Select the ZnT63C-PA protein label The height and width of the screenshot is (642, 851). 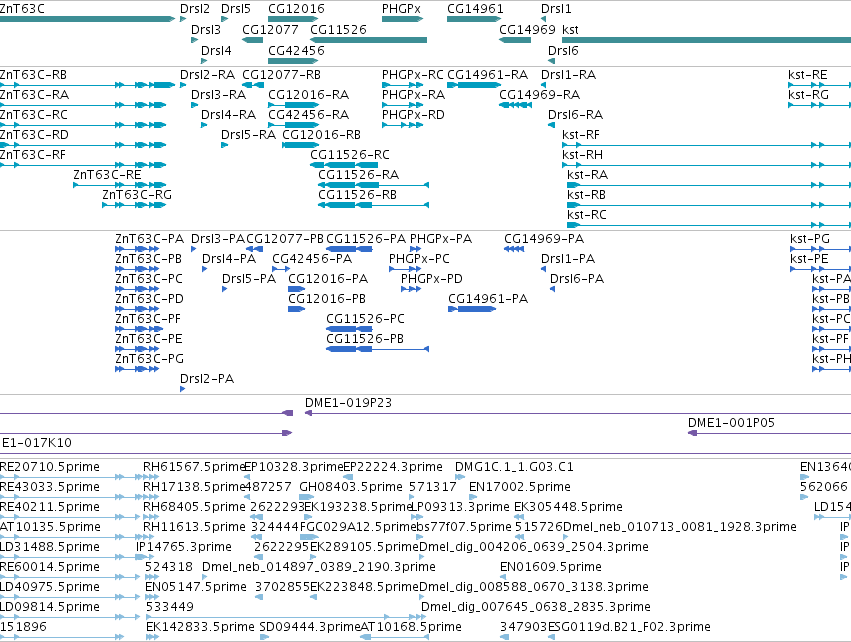pos(149,239)
